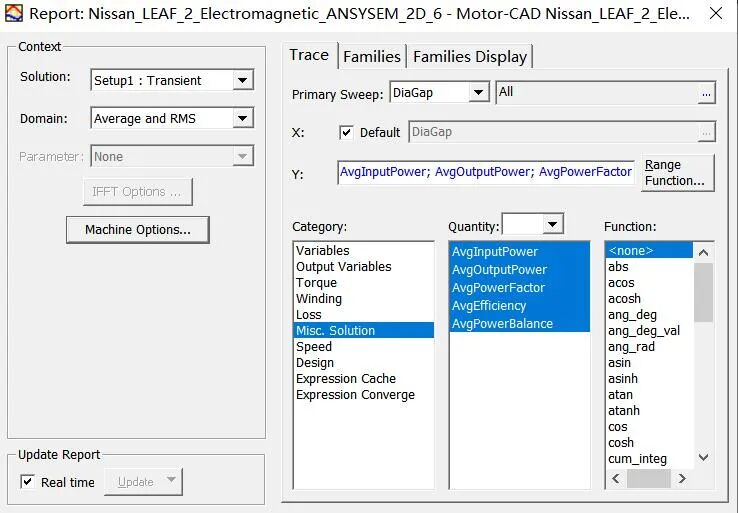The height and width of the screenshot is (513, 738).
Task: Select the asin function
Action: [649, 362]
